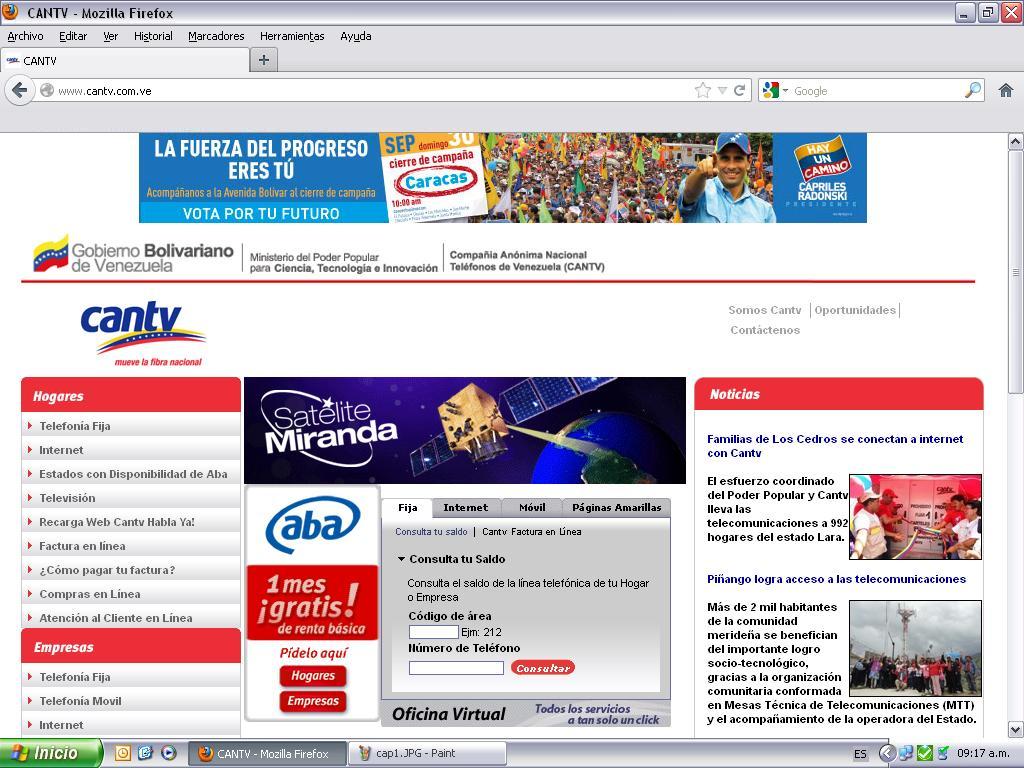The height and width of the screenshot is (768, 1024).
Task: Switch to the Móvil tab
Action: (x=532, y=507)
